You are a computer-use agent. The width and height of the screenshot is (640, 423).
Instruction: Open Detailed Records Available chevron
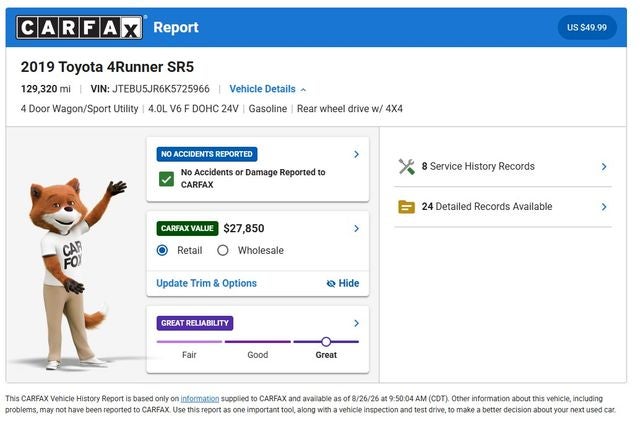(604, 207)
